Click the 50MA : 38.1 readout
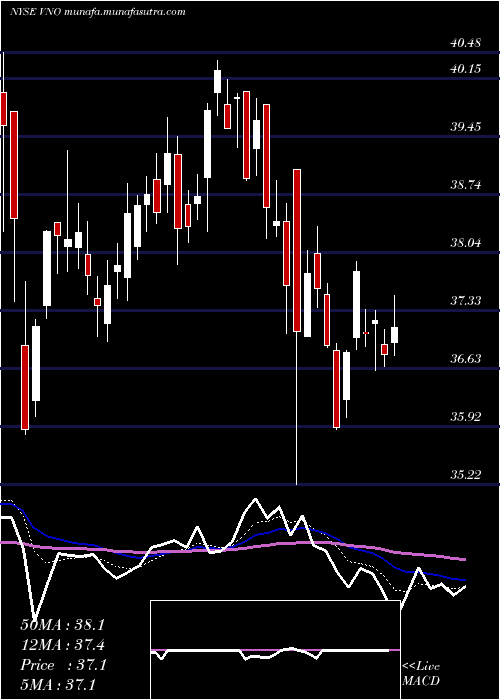This screenshot has width=500, height=700. click(x=62, y=625)
